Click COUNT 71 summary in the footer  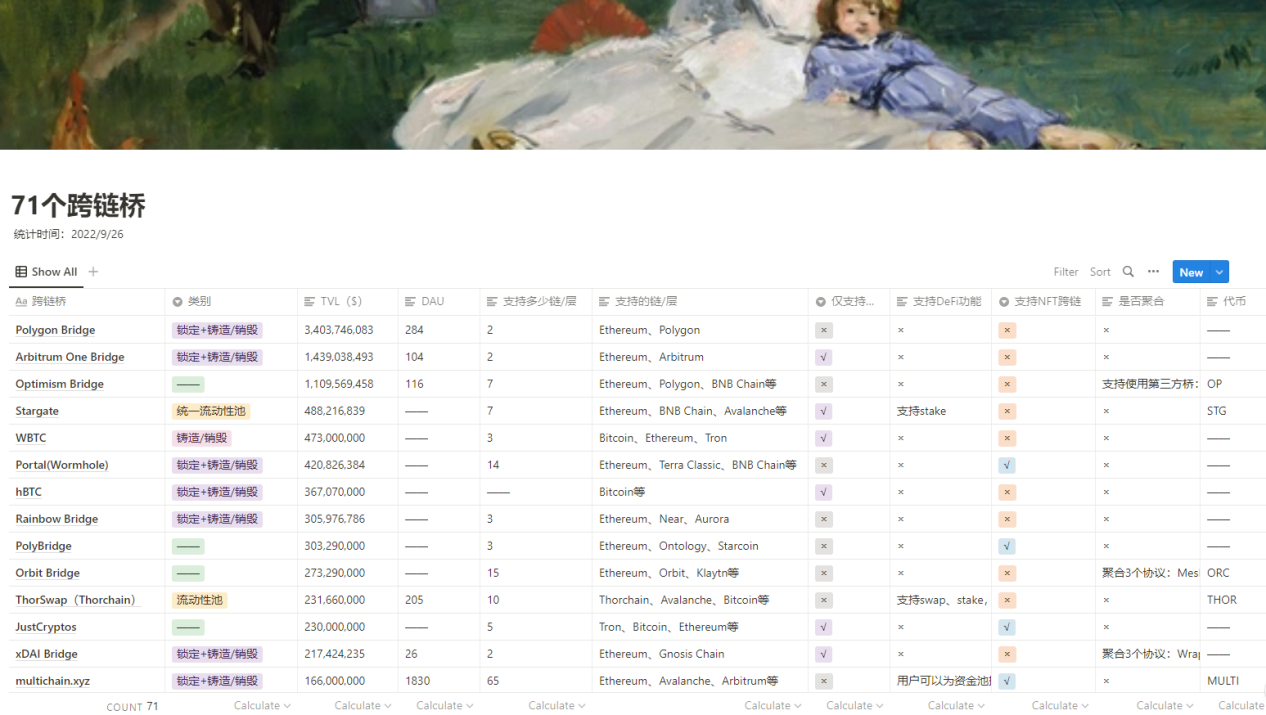pos(132,706)
